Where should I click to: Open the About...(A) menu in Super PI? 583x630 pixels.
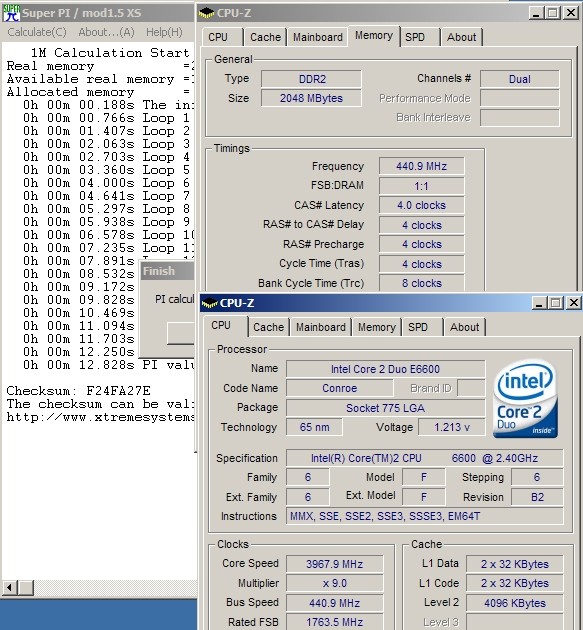(x=106, y=32)
